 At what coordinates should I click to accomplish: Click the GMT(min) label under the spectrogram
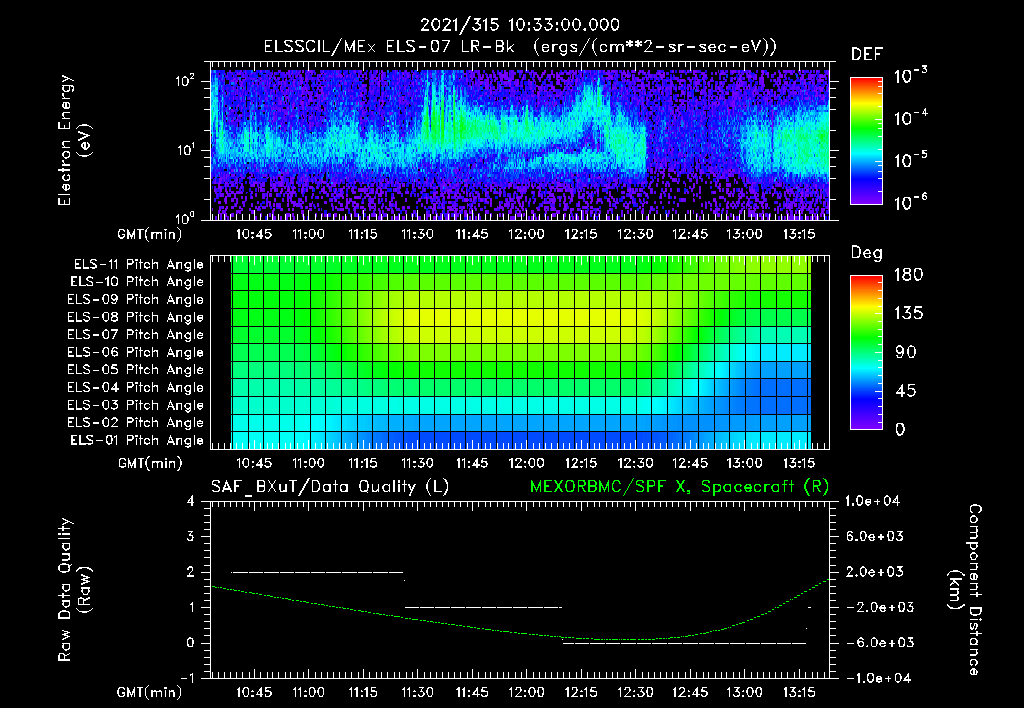click(x=150, y=234)
